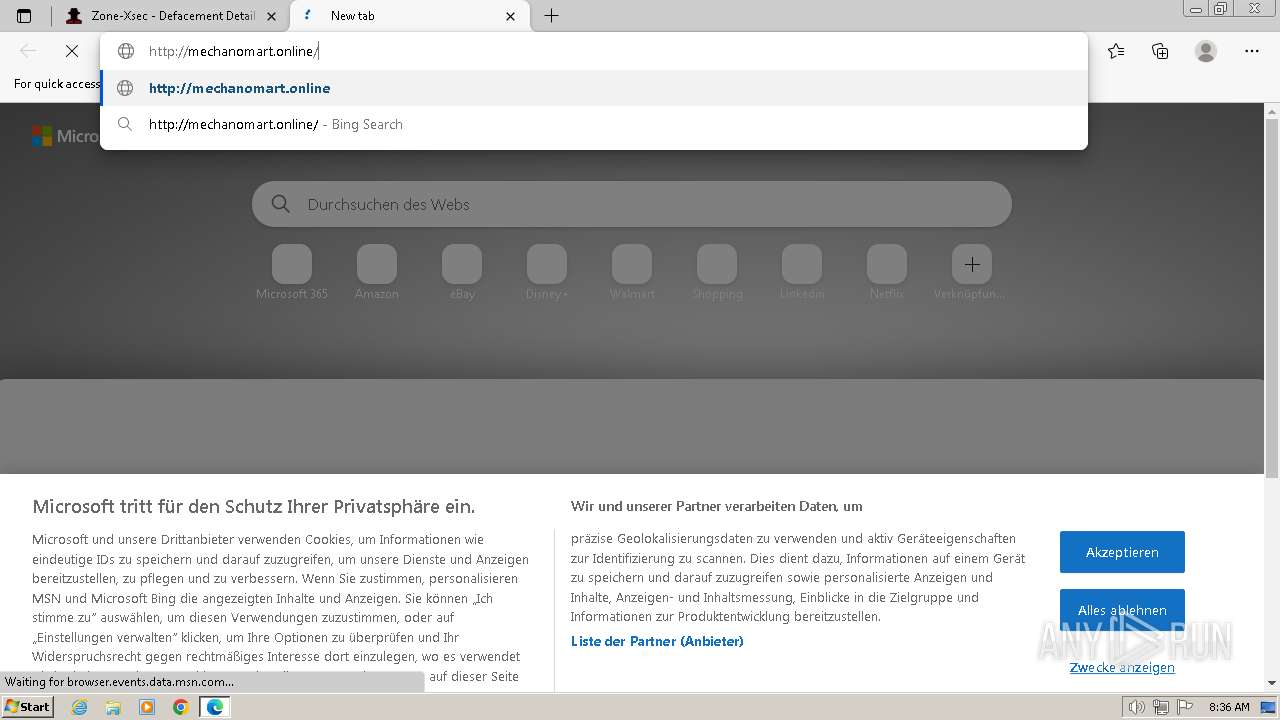Viewport: 1280px width, 720px height.
Task: Select the New tab tab
Action: (408, 16)
